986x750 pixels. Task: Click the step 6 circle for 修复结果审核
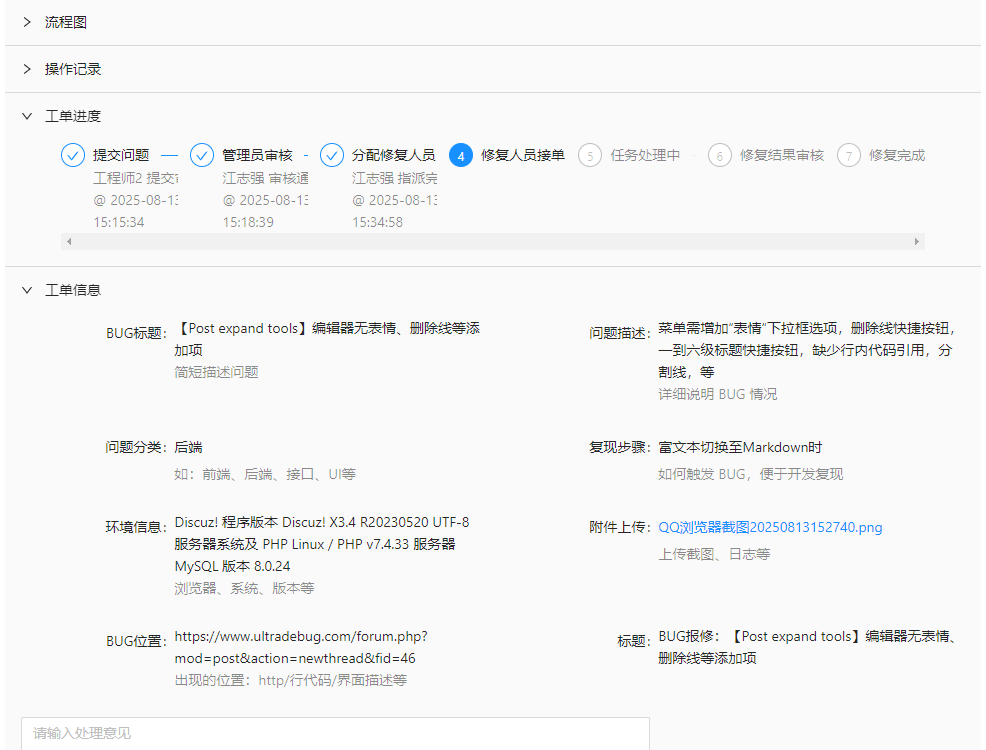click(719, 155)
